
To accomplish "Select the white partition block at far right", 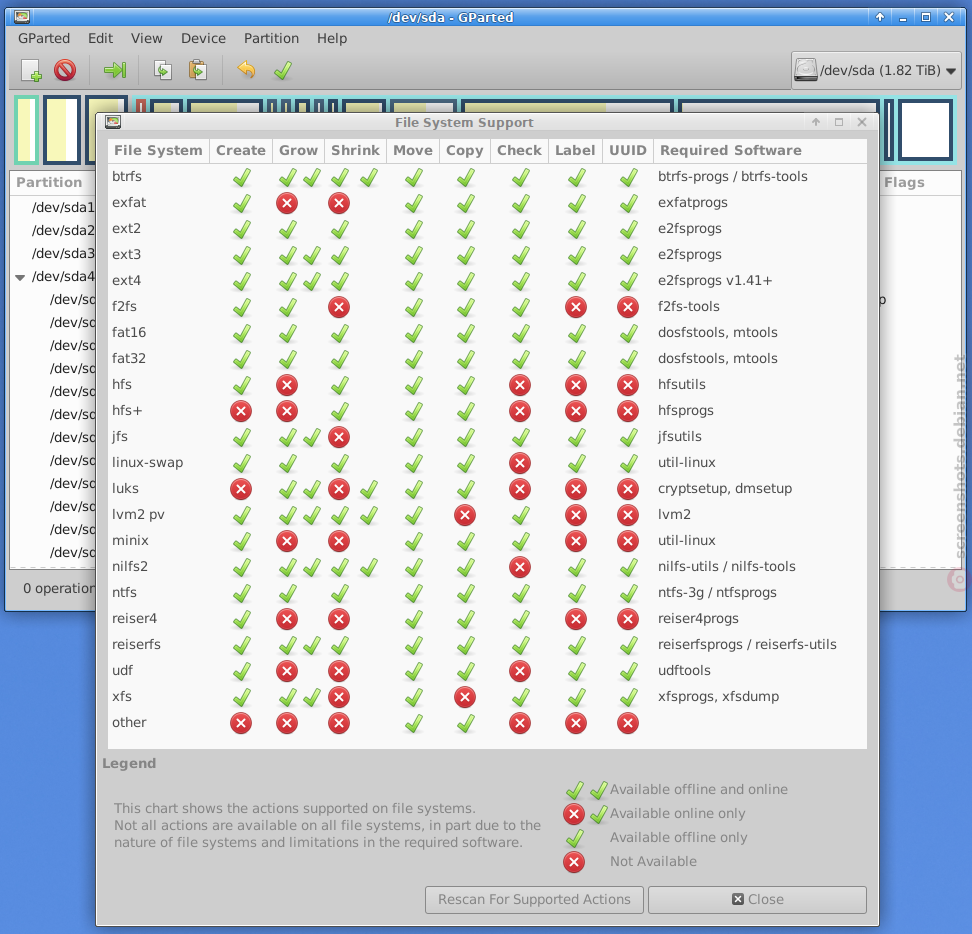I will [926, 130].
